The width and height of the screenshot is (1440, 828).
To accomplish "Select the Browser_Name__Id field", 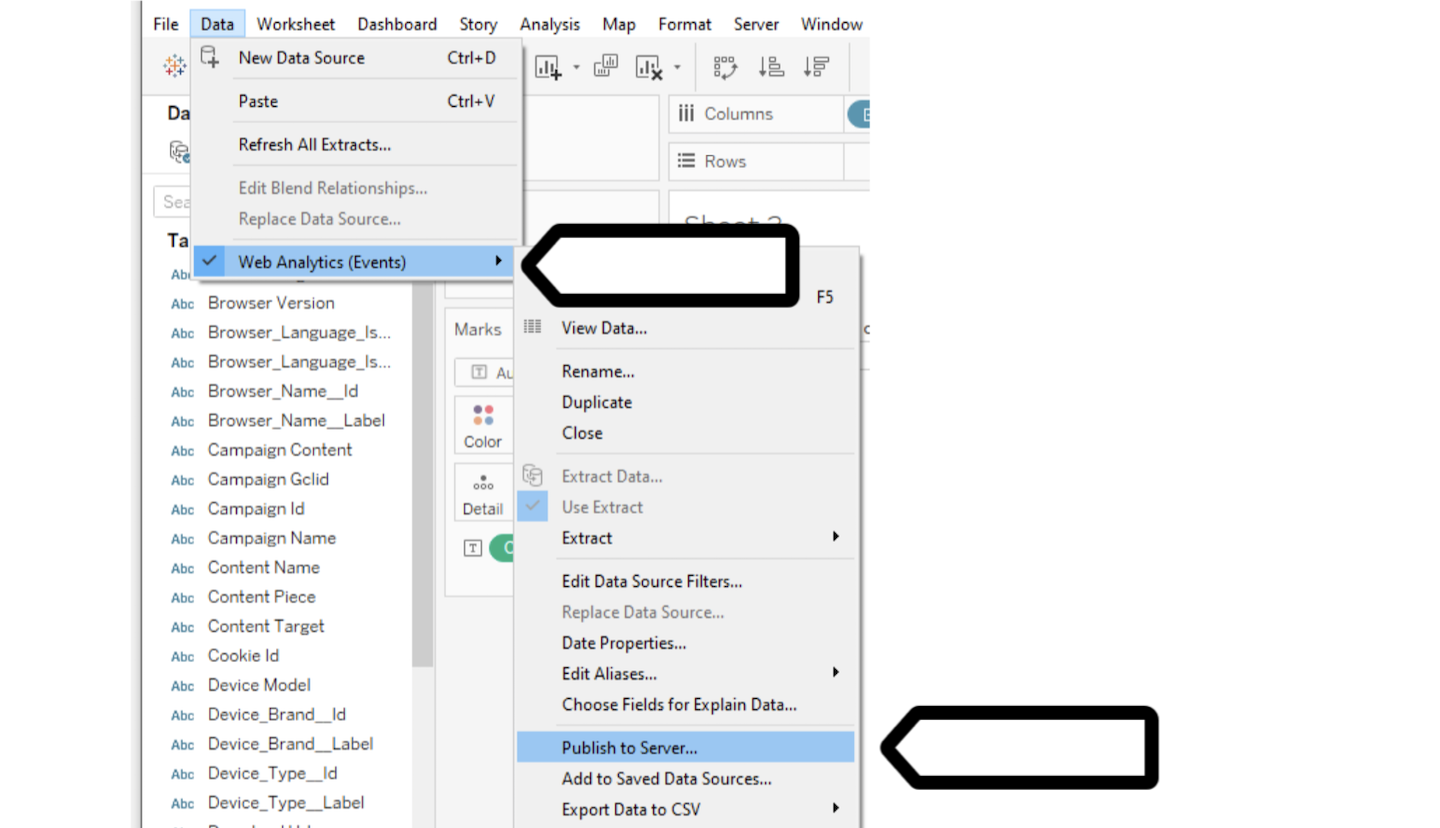I will (x=283, y=391).
